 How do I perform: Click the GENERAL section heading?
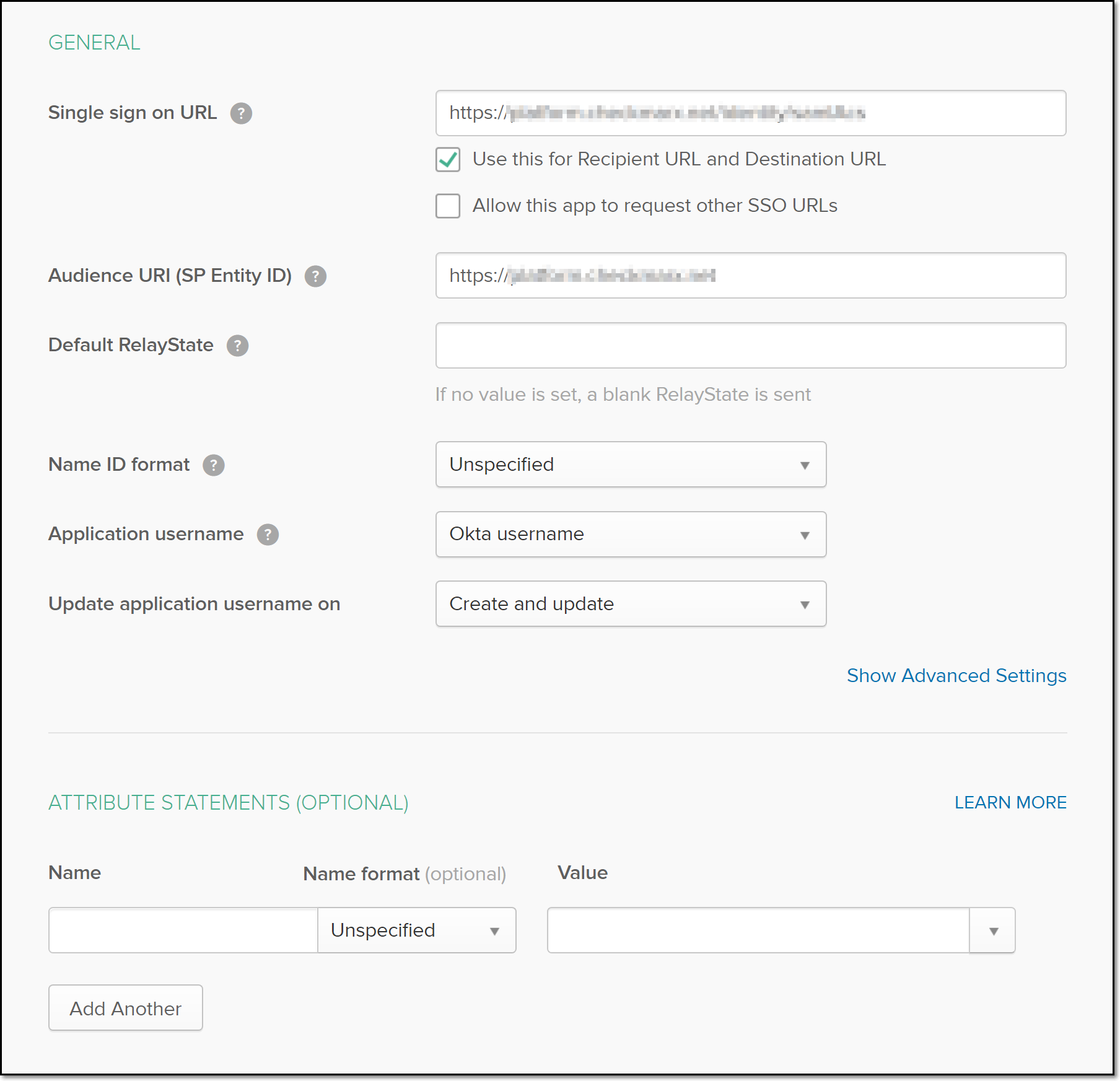pyautogui.click(x=94, y=43)
